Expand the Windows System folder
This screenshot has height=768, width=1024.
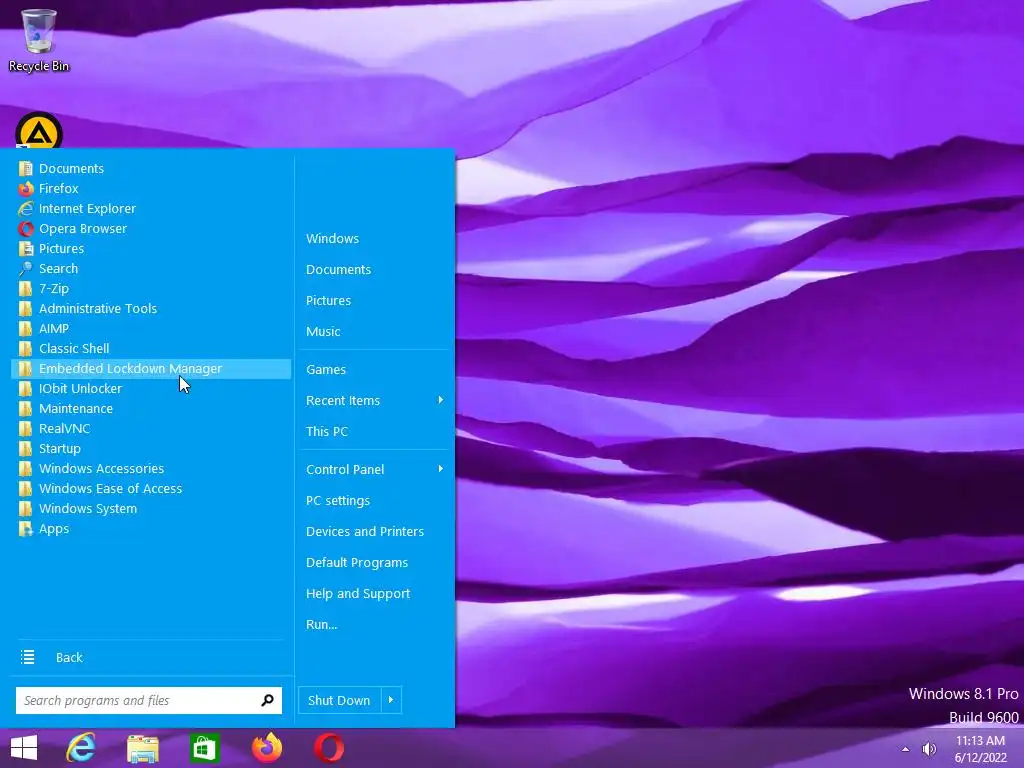coord(151,509)
